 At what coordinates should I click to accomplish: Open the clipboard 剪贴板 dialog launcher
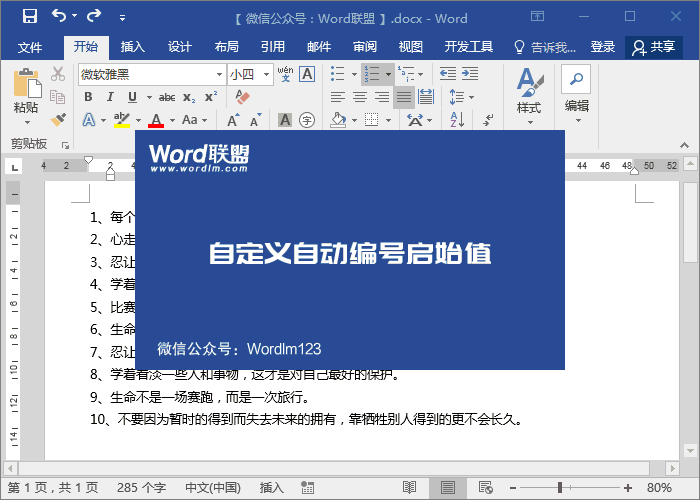[66, 145]
